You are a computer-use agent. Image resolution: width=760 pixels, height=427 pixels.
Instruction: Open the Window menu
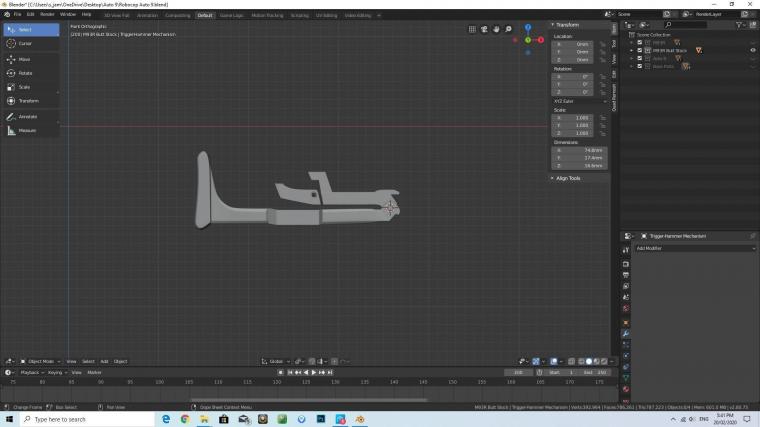[68, 15]
